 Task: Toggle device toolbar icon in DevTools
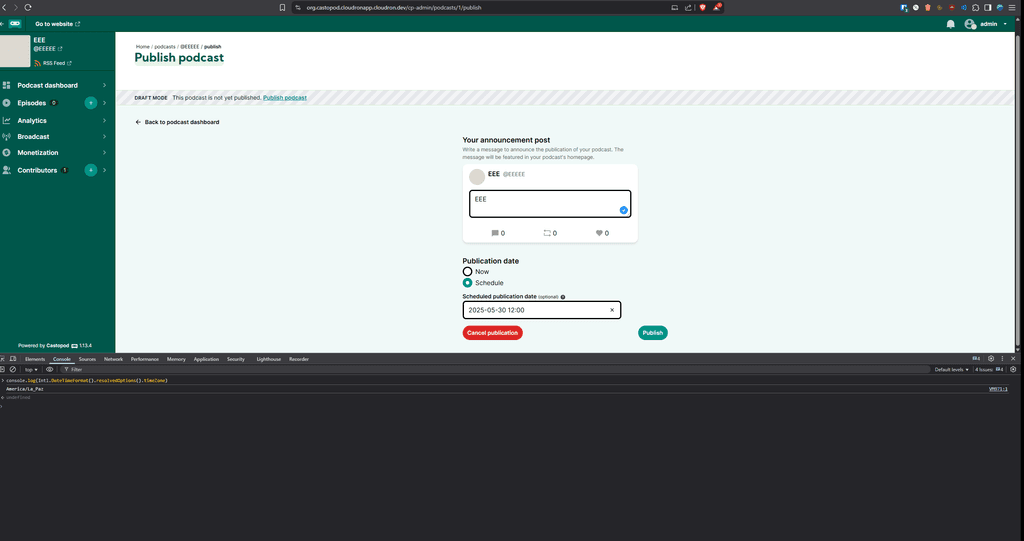(x=12, y=359)
